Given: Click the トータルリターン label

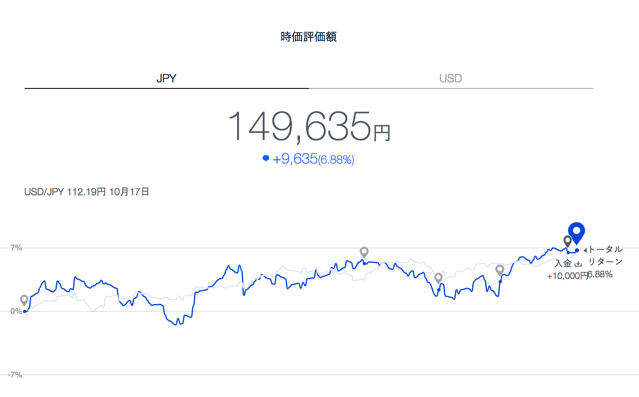Looking at the screenshot, I should point(605,255).
